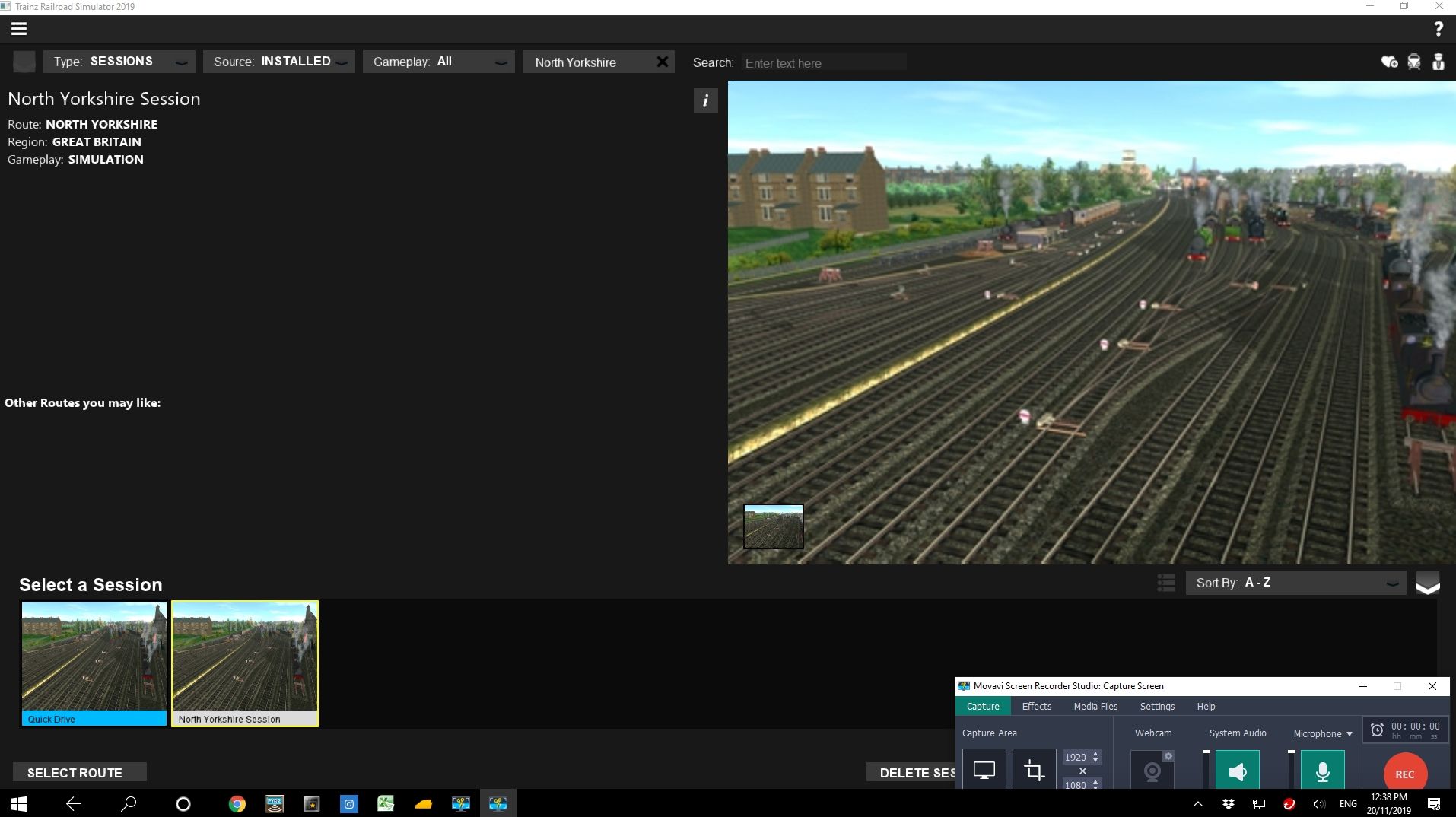The height and width of the screenshot is (817, 1456).
Task: Click the driver character icon
Action: (x=1438, y=62)
